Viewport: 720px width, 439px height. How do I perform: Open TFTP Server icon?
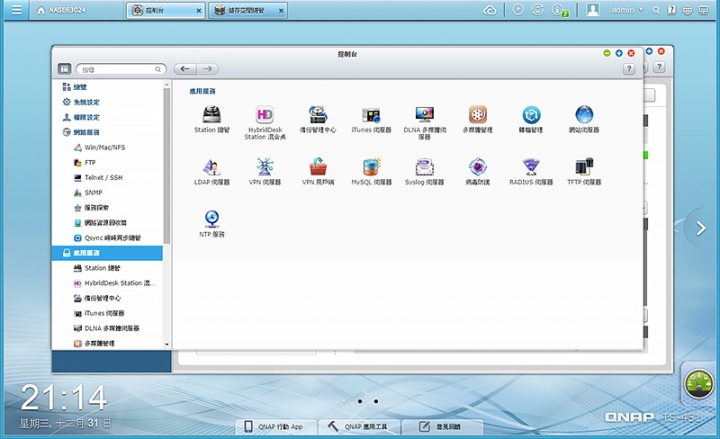coord(584,167)
